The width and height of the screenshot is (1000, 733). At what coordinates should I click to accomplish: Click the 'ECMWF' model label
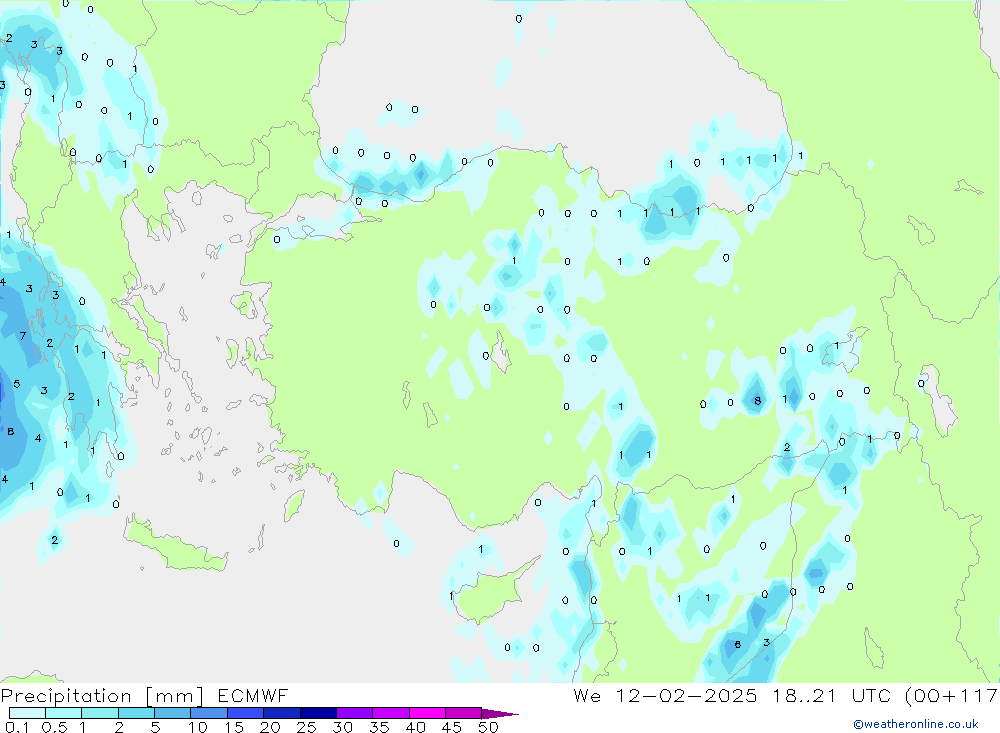pos(253,695)
